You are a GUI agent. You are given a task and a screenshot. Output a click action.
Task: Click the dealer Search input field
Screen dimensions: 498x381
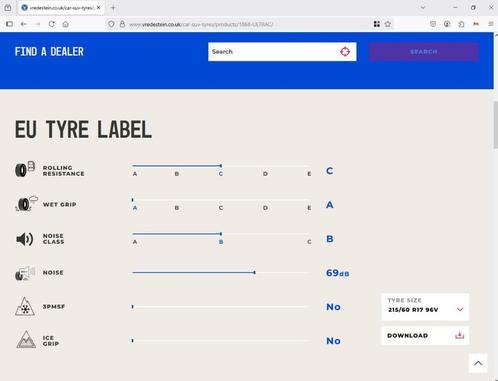(282, 52)
